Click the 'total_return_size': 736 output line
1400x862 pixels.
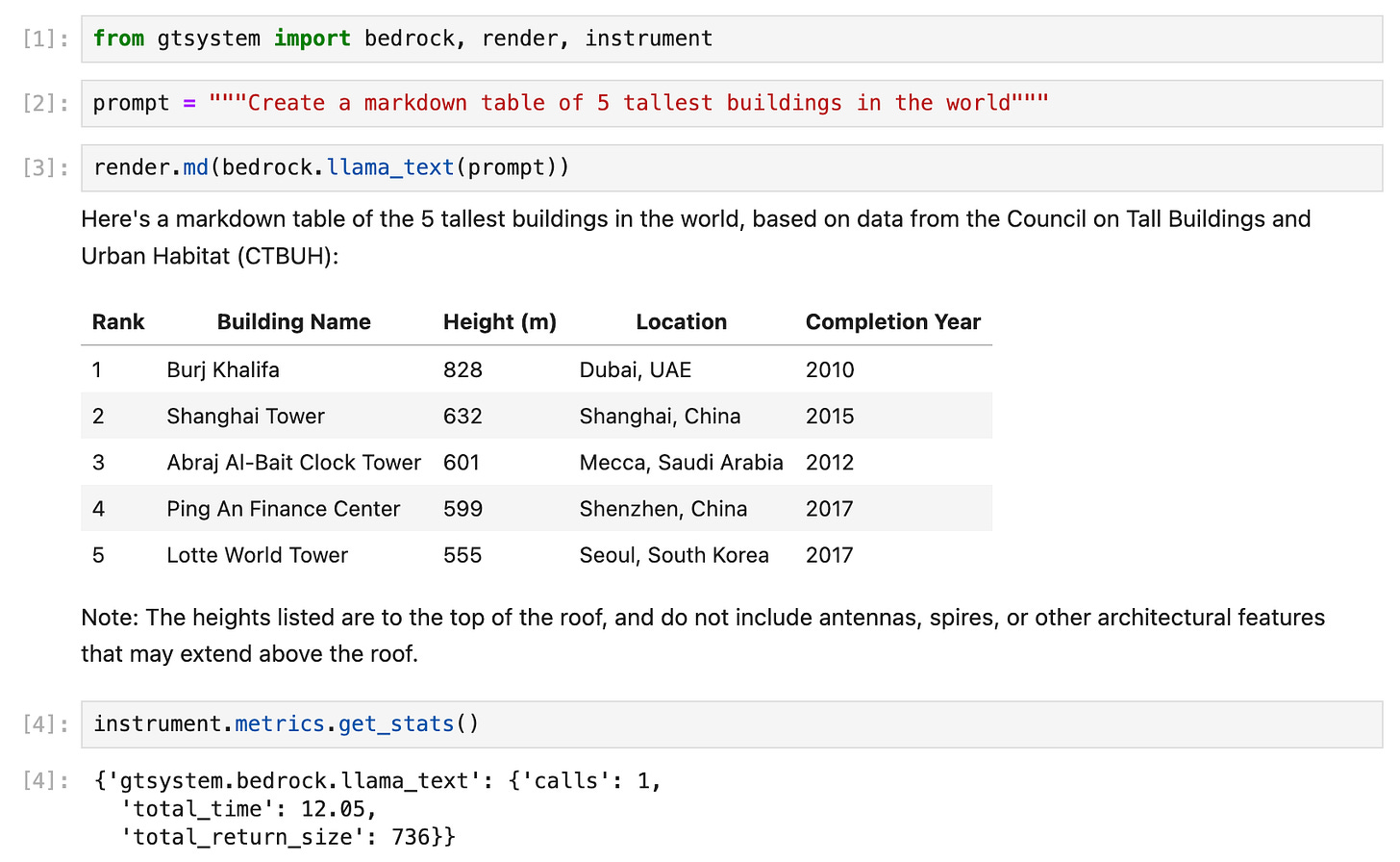coord(287,837)
